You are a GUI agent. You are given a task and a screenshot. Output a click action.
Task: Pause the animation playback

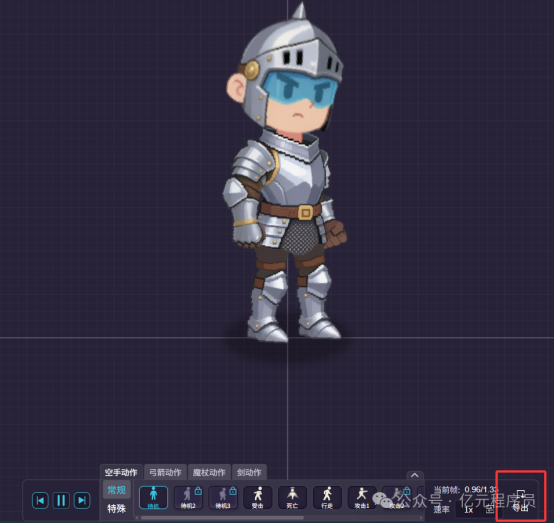61,500
